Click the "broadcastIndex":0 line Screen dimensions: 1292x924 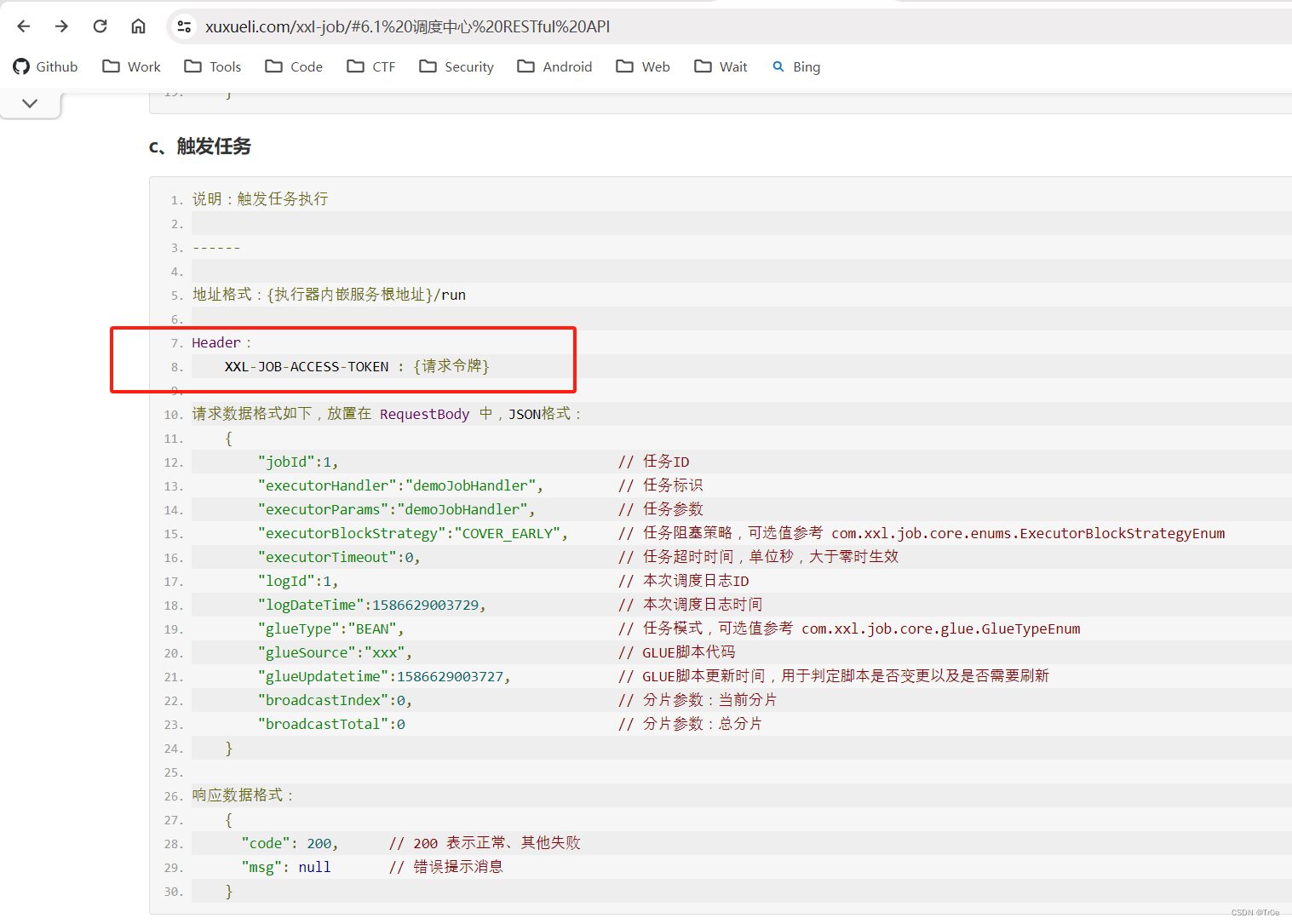335,700
